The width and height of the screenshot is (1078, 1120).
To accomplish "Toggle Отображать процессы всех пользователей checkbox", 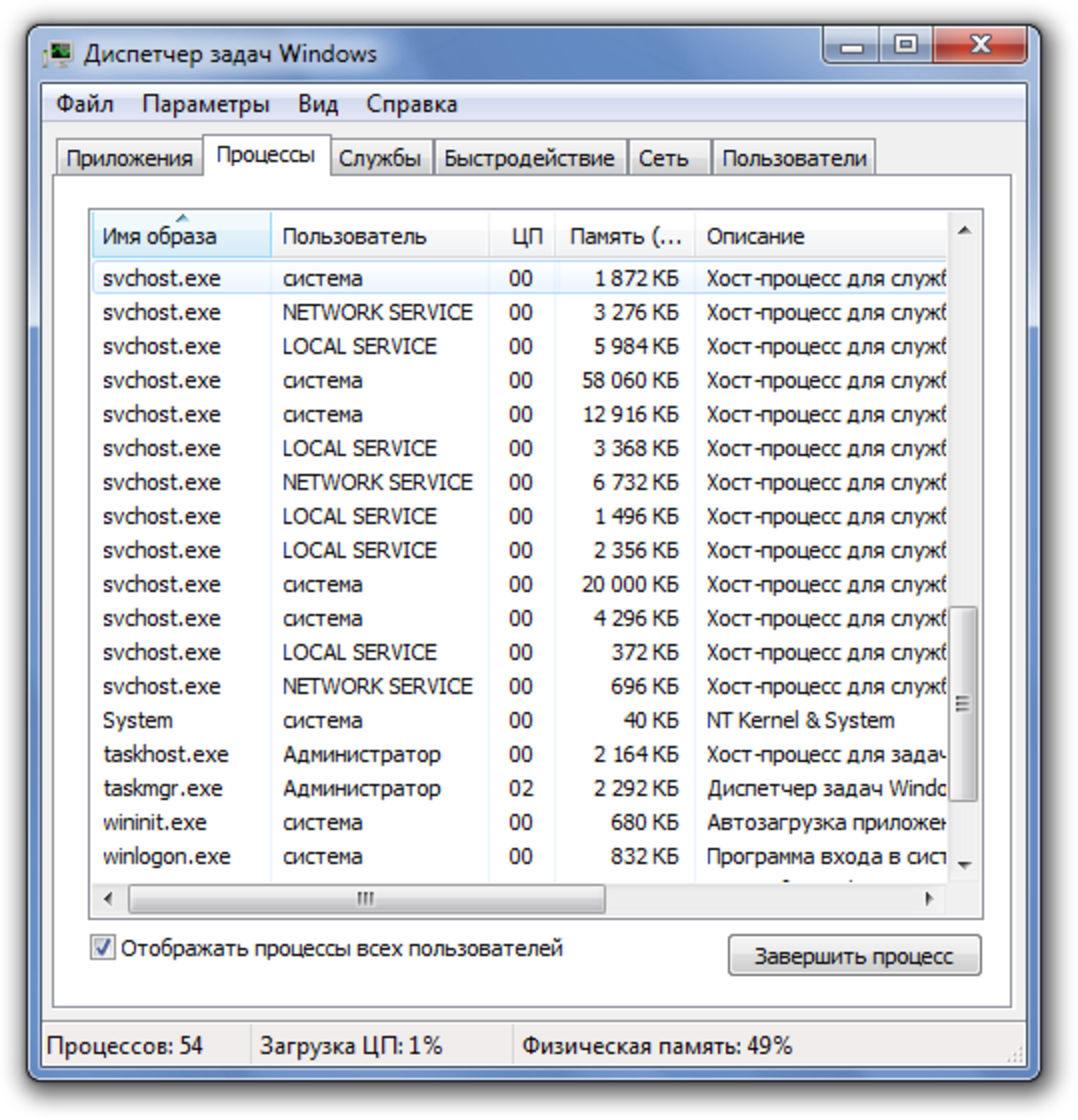I will pos(103,947).
